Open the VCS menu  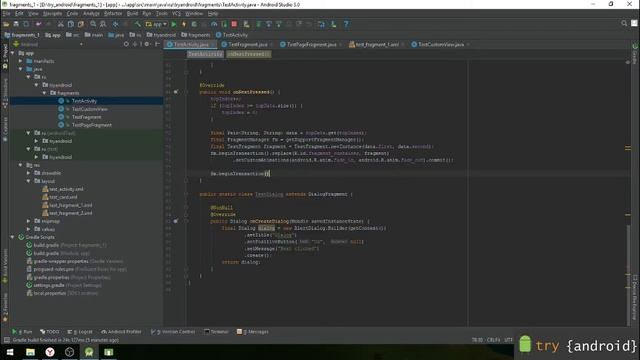click(176, 13)
